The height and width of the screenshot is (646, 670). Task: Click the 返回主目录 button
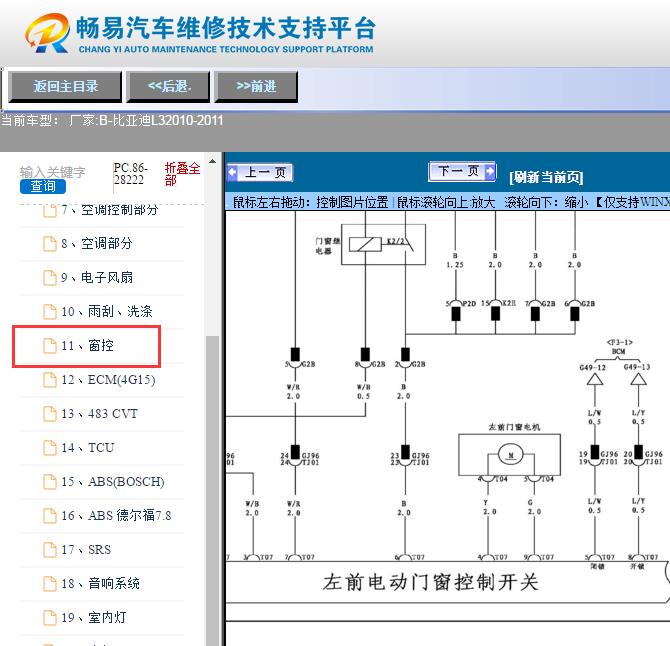65,87
